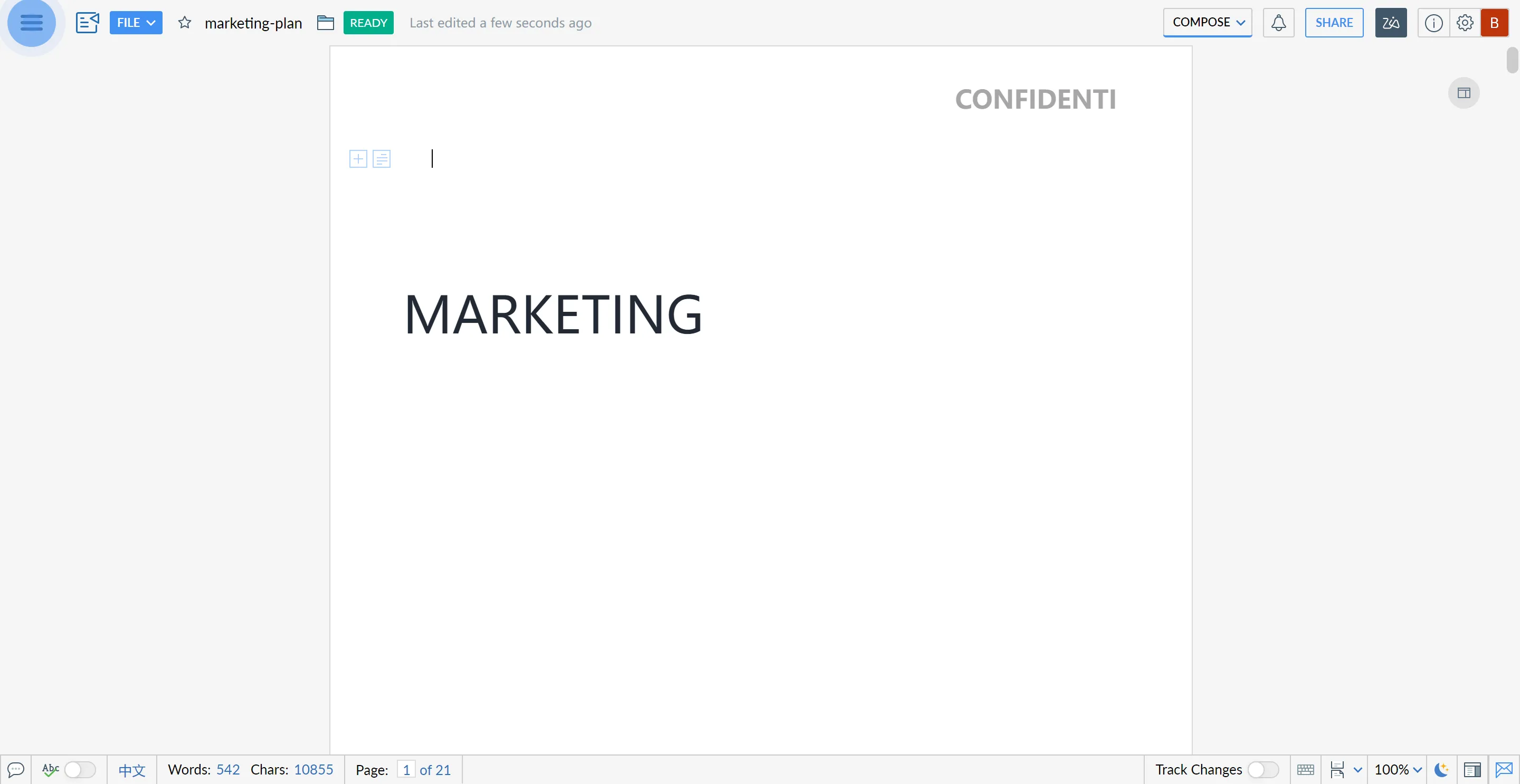Click the READY status button
This screenshot has width=1520, height=784.
pyautogui.click(x=368, y=22)
